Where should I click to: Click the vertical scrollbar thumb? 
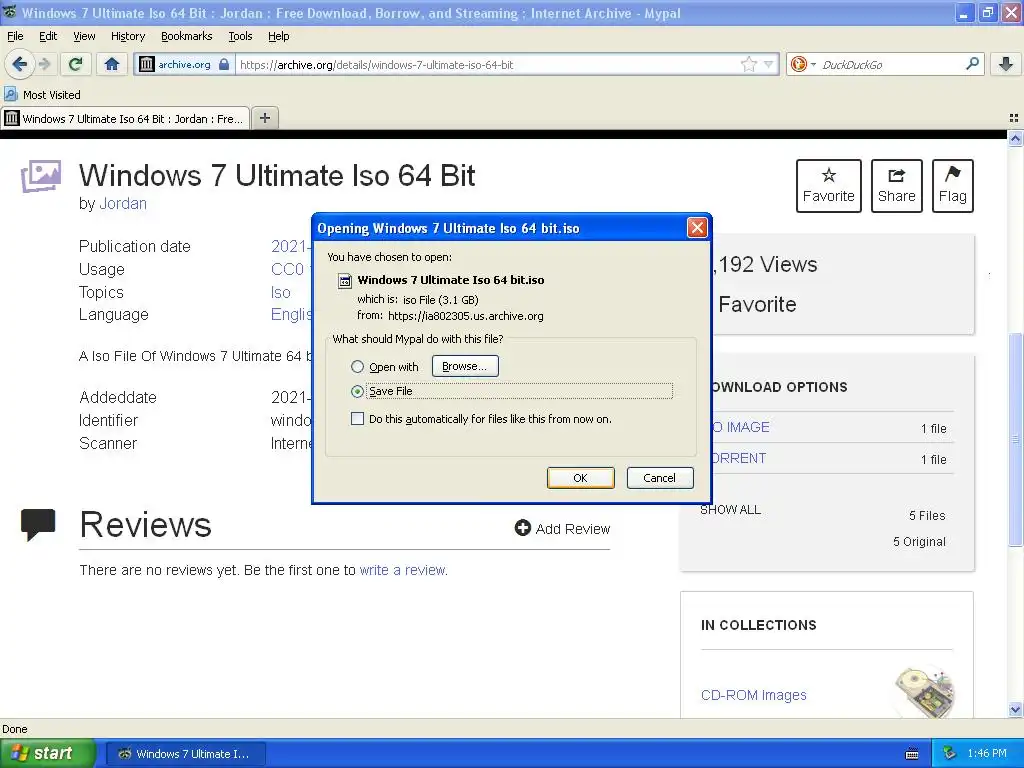coord(1015,439)
